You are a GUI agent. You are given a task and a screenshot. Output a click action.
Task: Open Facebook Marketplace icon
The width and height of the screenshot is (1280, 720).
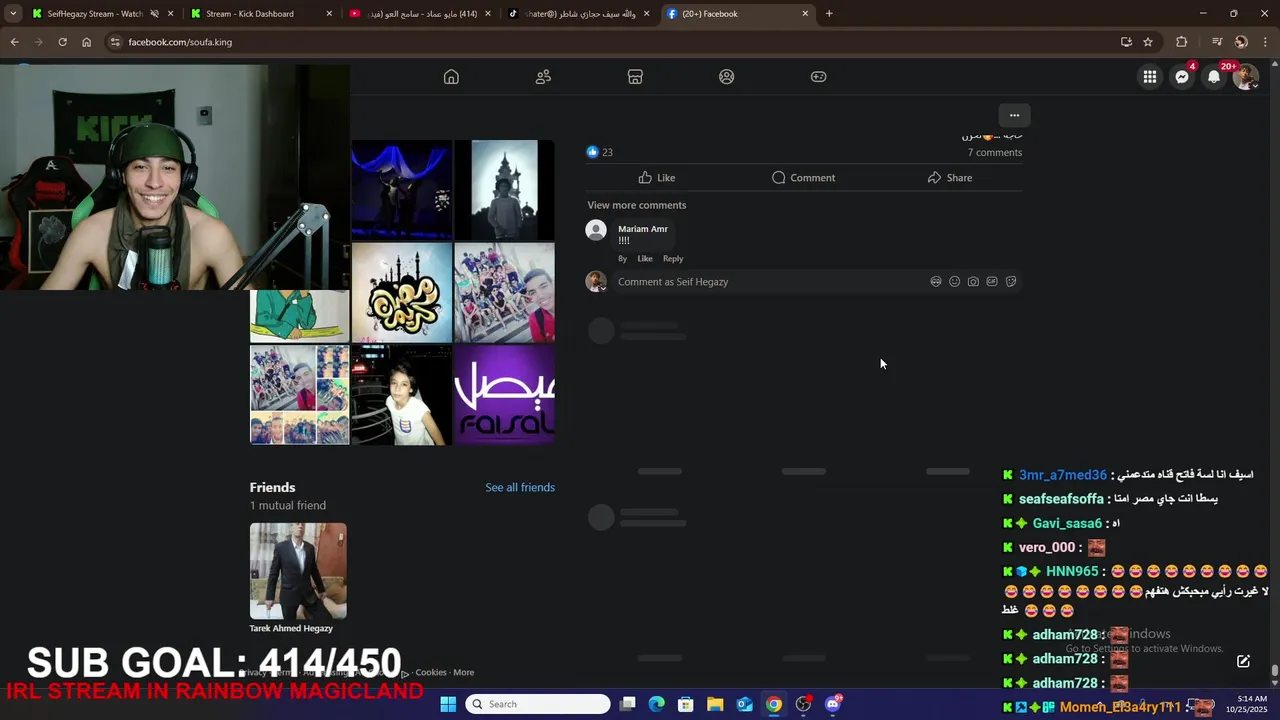(635, 77)
